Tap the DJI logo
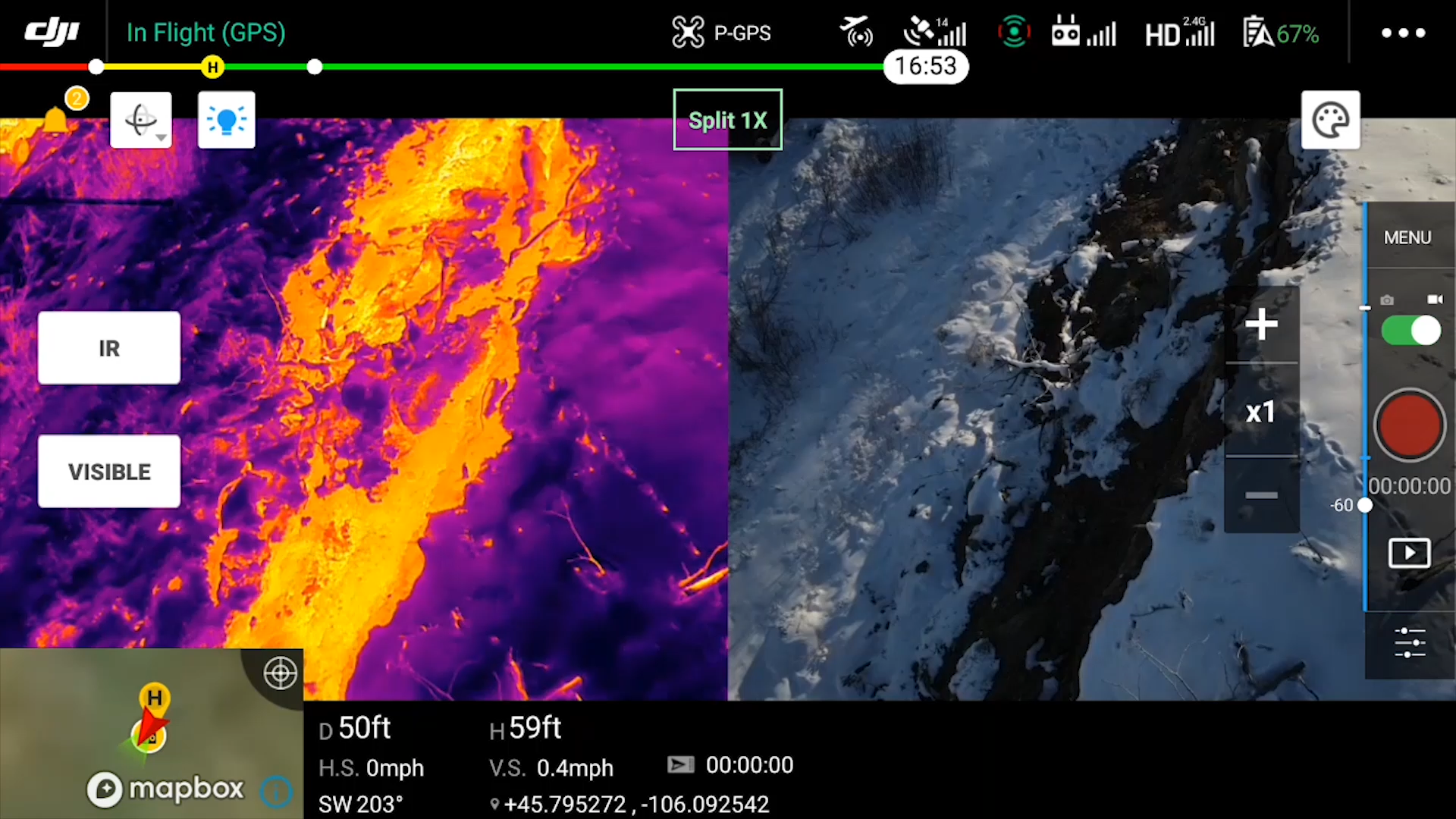This screenshot has height=819, width=1456. point(52,33)
